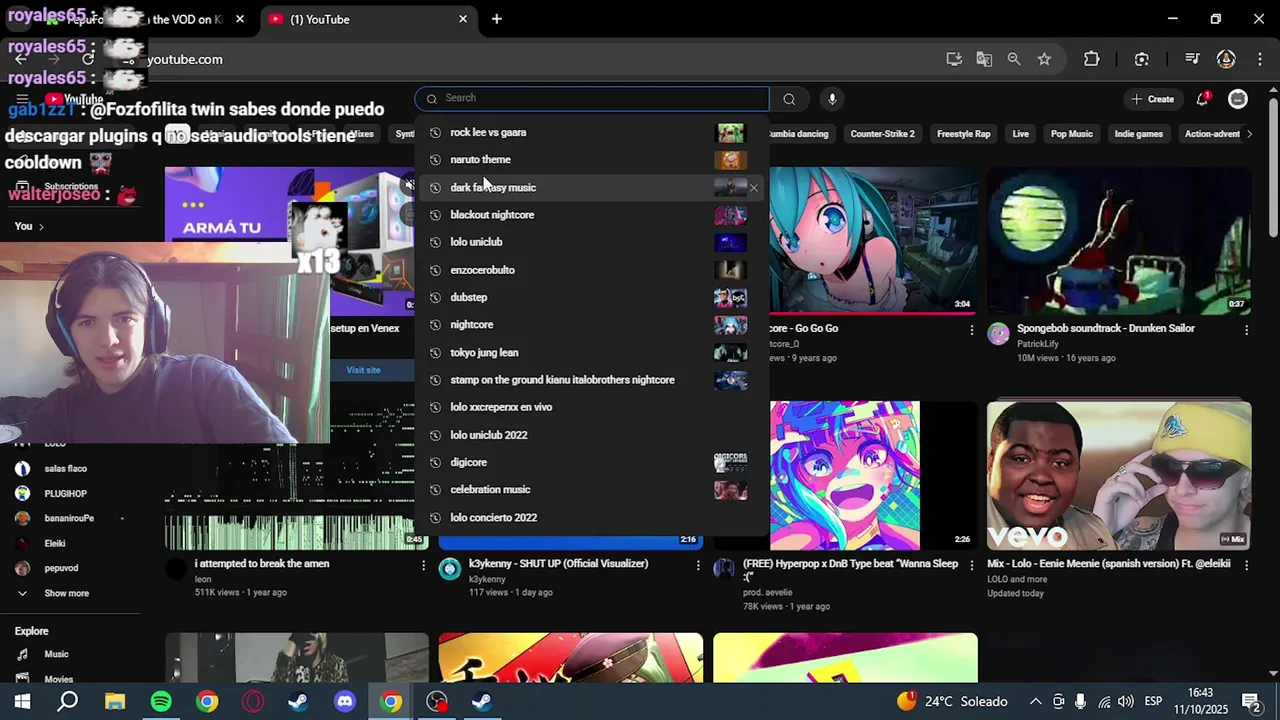This screenshot has height=720, width=1280.
Task: Click translate page icon in address bar
Action: pyautogui.click(x=984, y=59)
